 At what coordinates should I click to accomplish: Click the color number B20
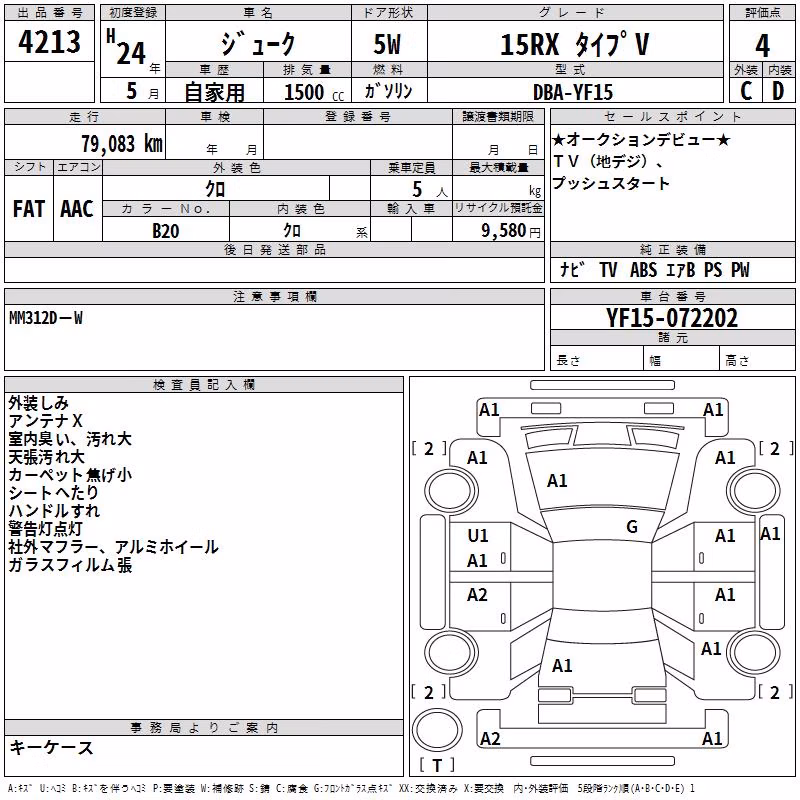coord(166,231)
